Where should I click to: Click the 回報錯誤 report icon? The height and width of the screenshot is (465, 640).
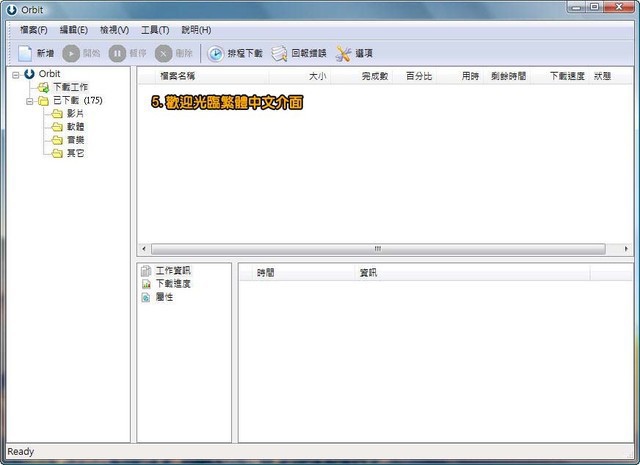coord(279,53)
